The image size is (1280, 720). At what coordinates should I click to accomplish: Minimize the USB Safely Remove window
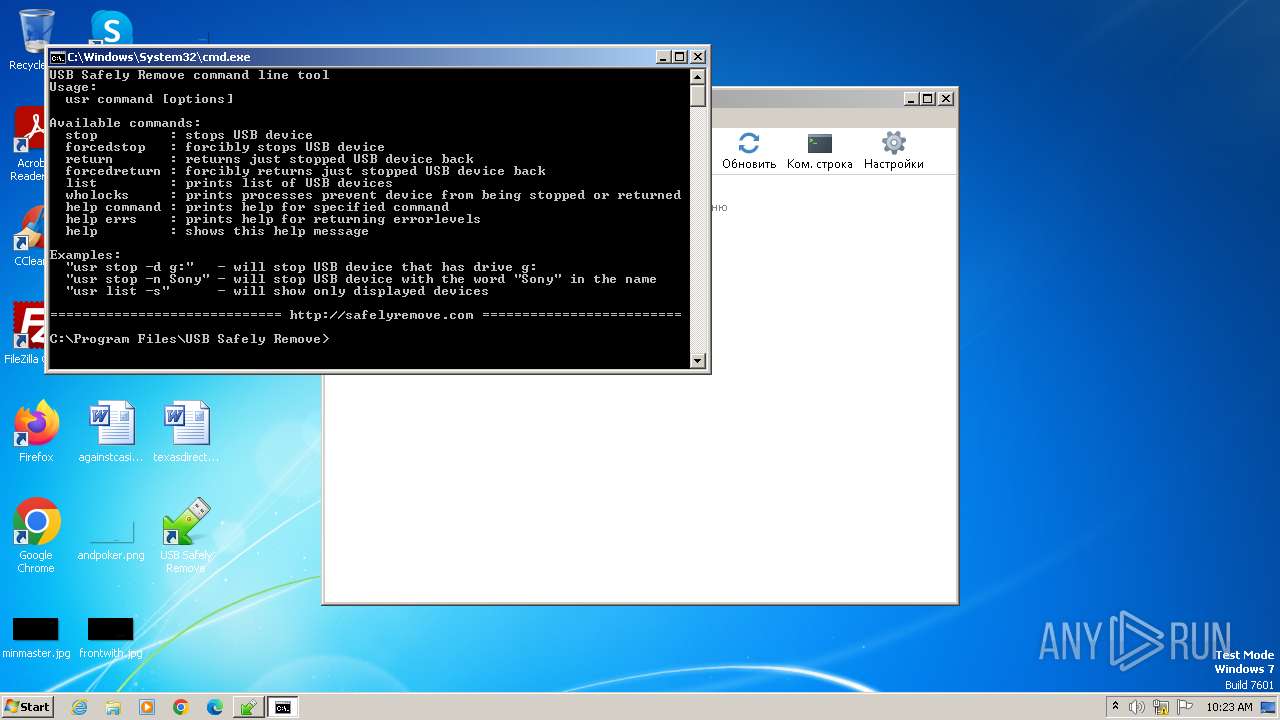point(911,98)
